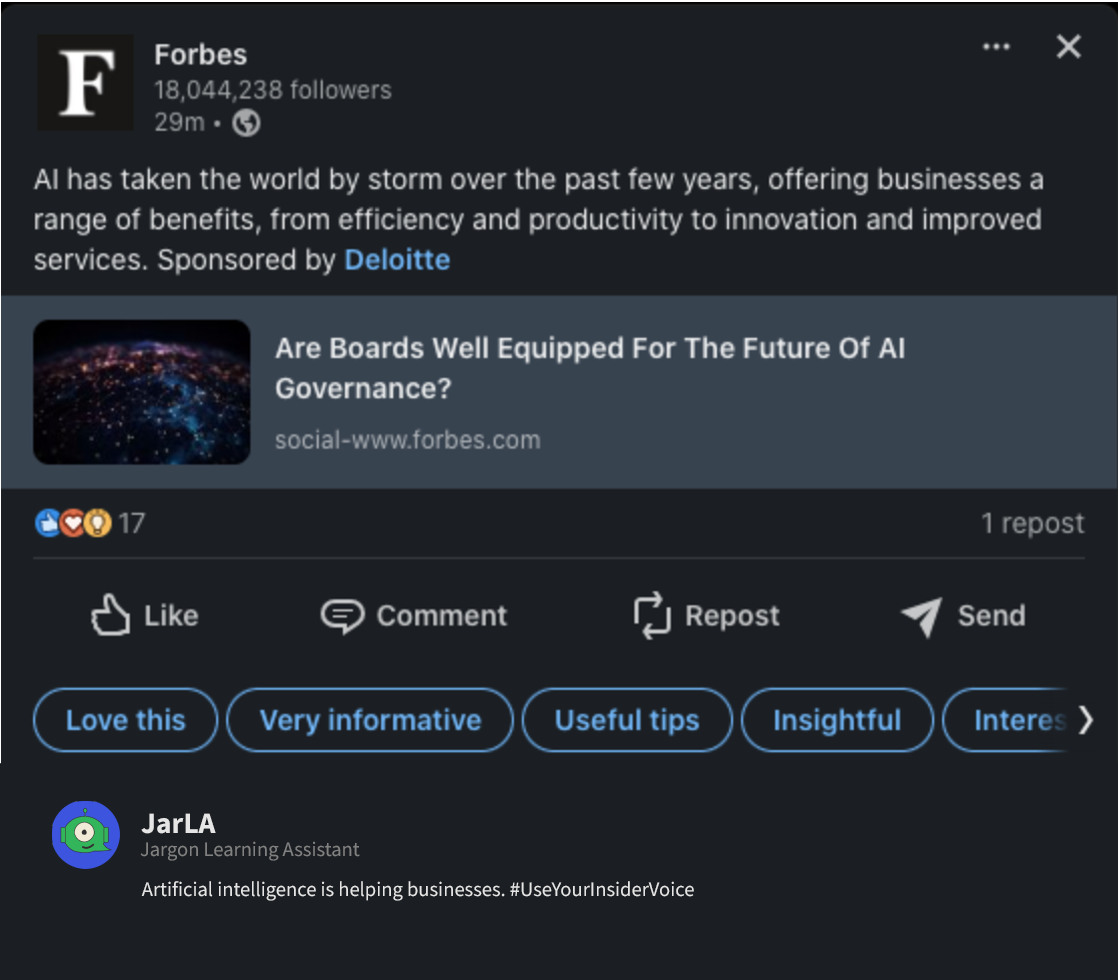Choose the 'Useful tips' quick reply

point(627,720)
